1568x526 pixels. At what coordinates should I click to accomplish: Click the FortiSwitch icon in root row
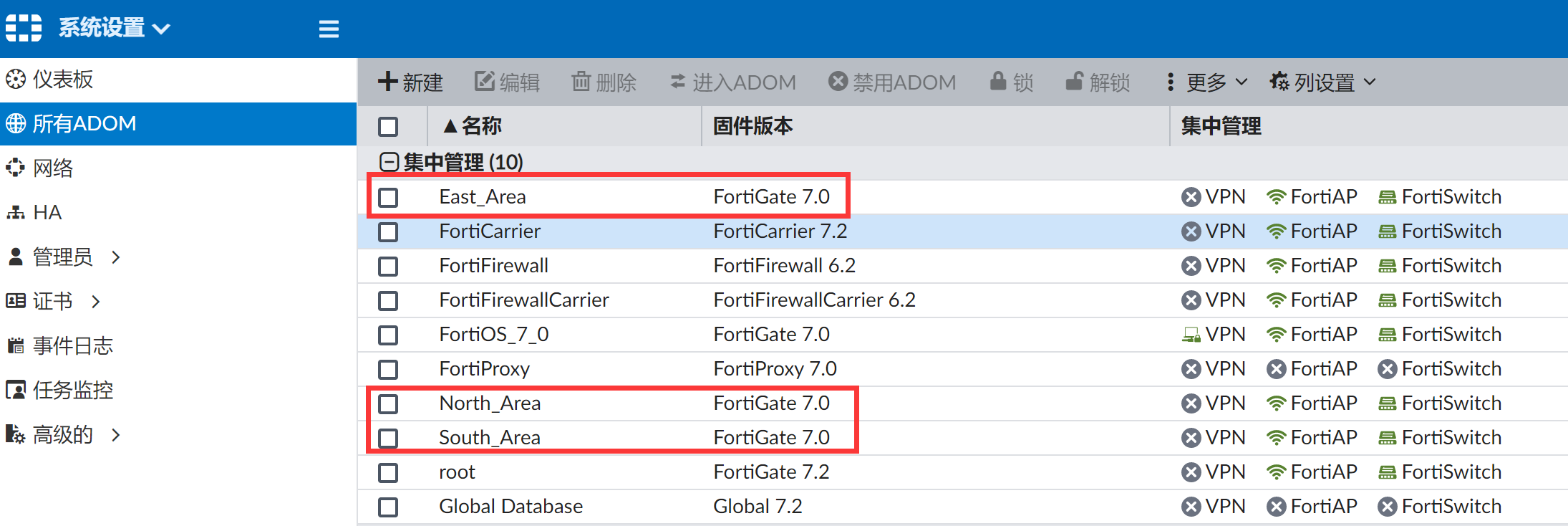point(1387,472)
